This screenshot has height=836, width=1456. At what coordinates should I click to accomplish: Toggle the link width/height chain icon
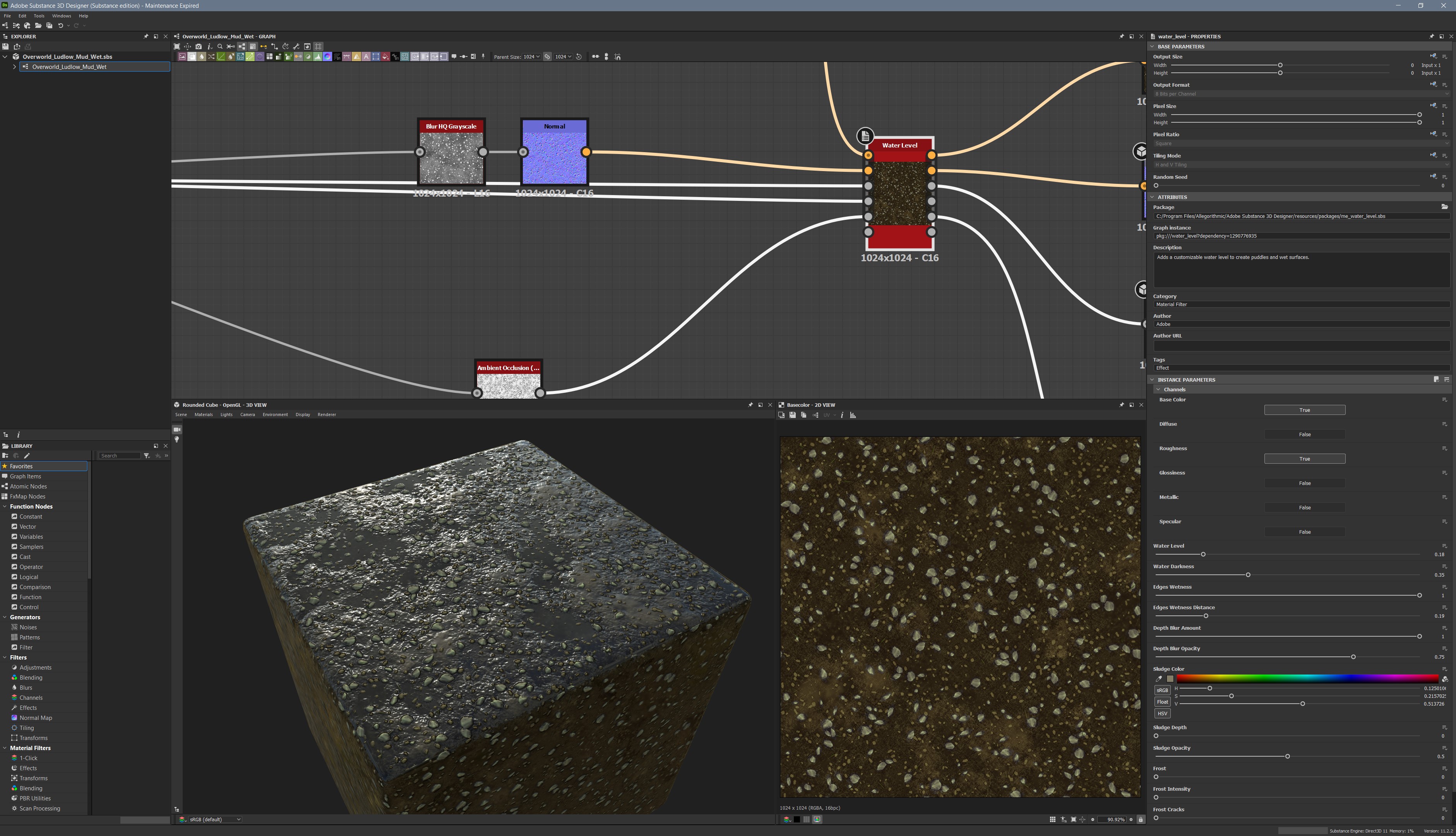547,57
